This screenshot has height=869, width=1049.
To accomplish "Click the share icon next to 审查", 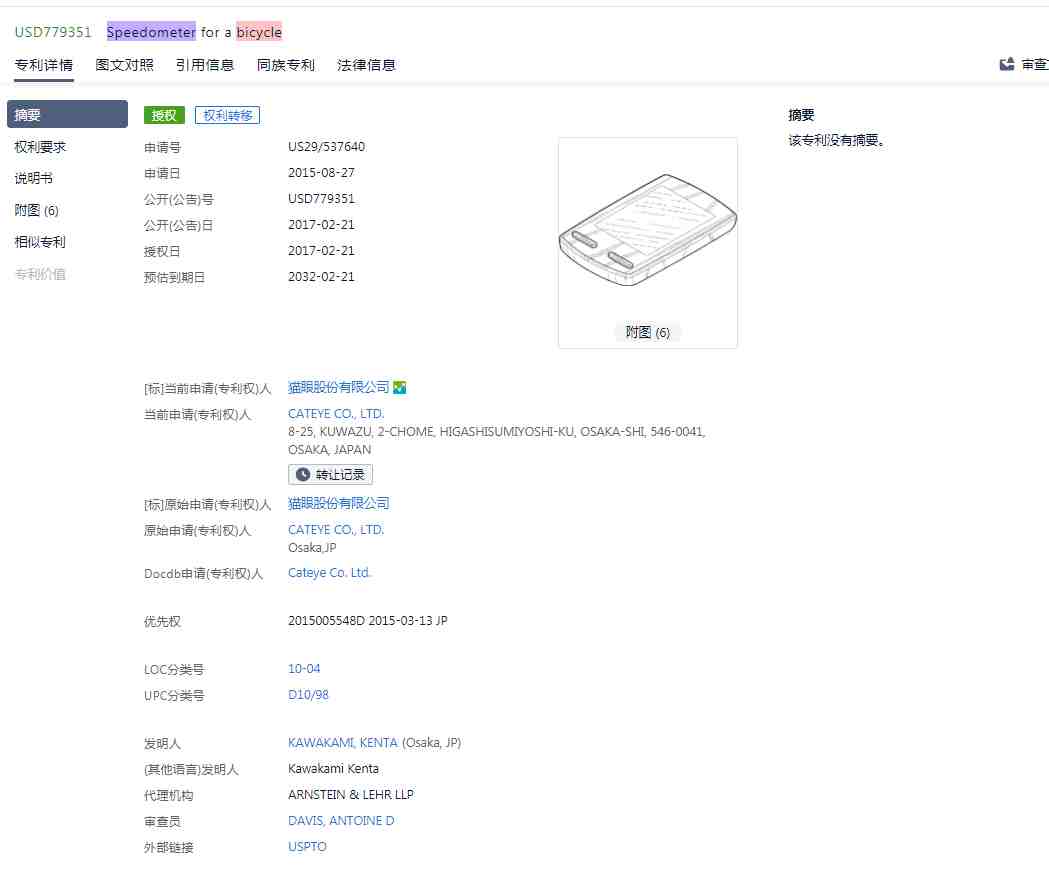I will pyautogui.click(x=1007, y=65).
